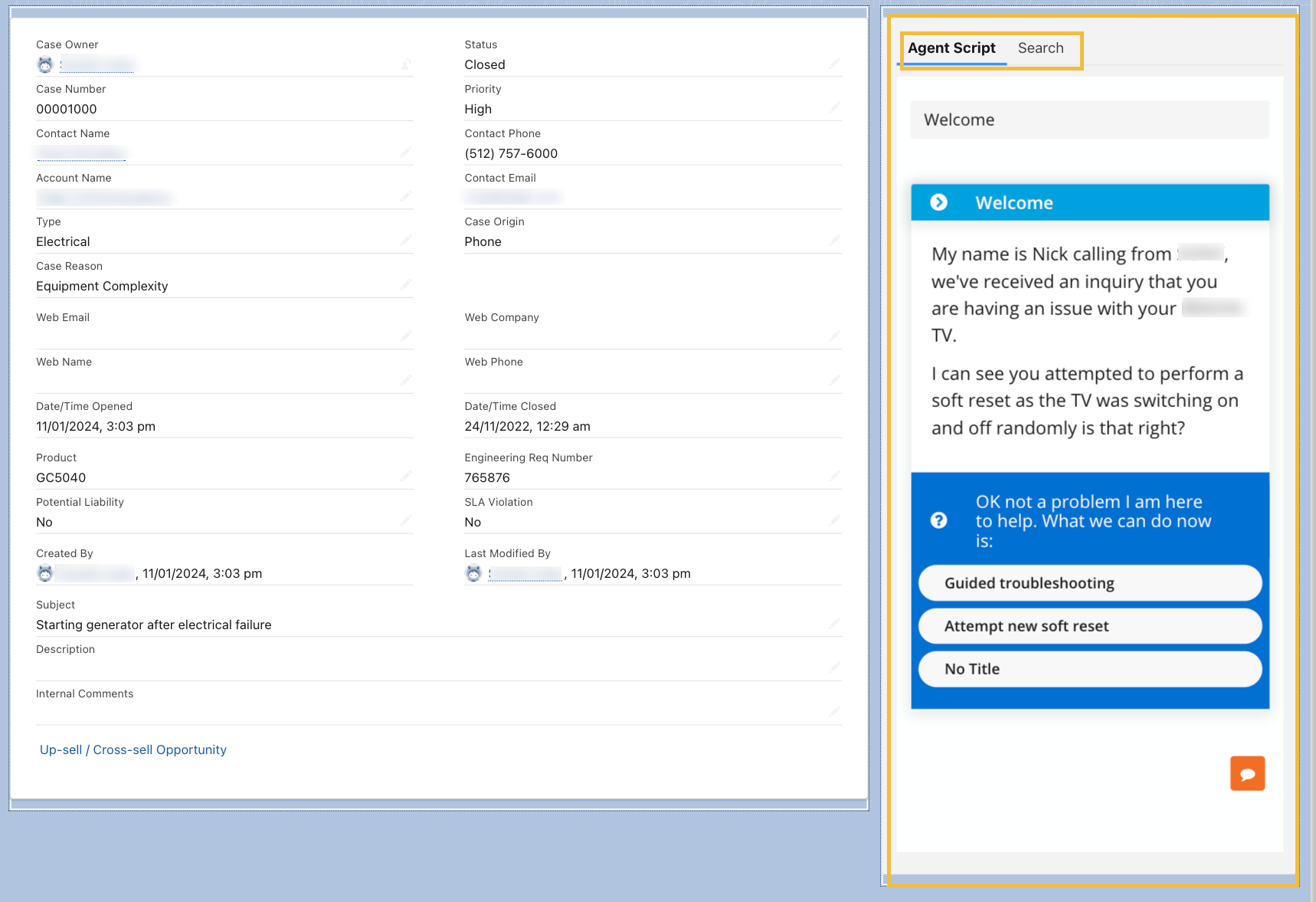Open the orange chat bubble icon
The height and width of the screenshot is (902, 1316).
point(1247,773)
